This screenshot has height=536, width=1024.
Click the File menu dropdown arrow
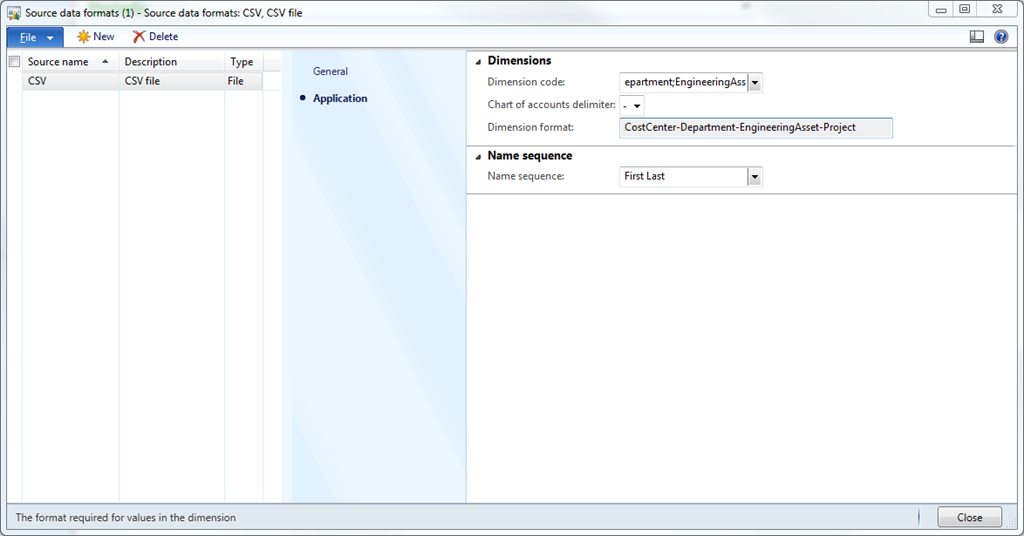click(50, 38)
